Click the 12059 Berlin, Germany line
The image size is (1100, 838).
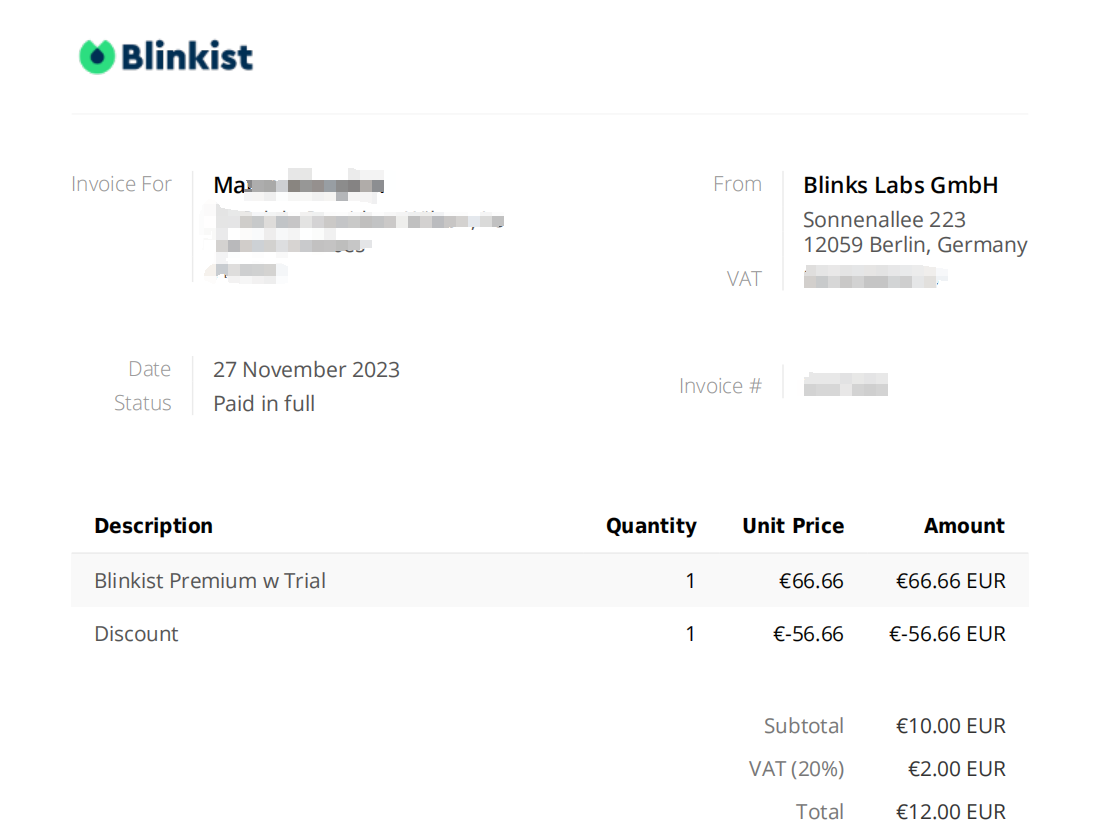[x=915, y=245]
